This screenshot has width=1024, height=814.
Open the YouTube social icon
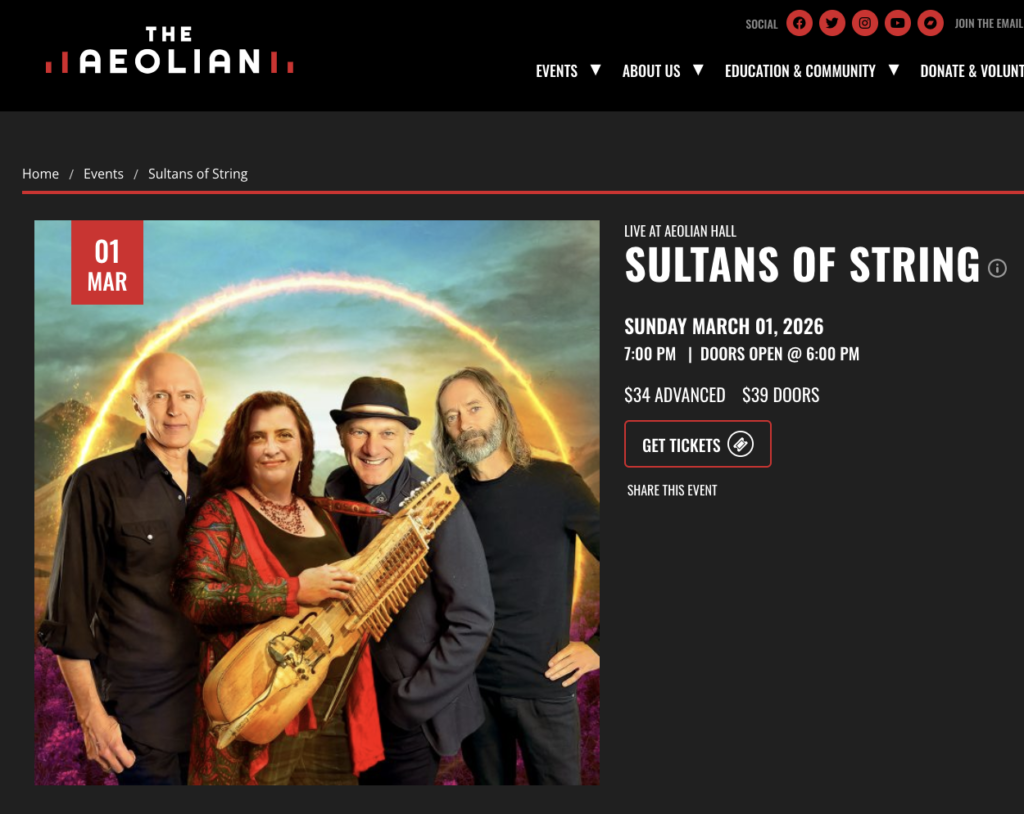pos(897,23)
